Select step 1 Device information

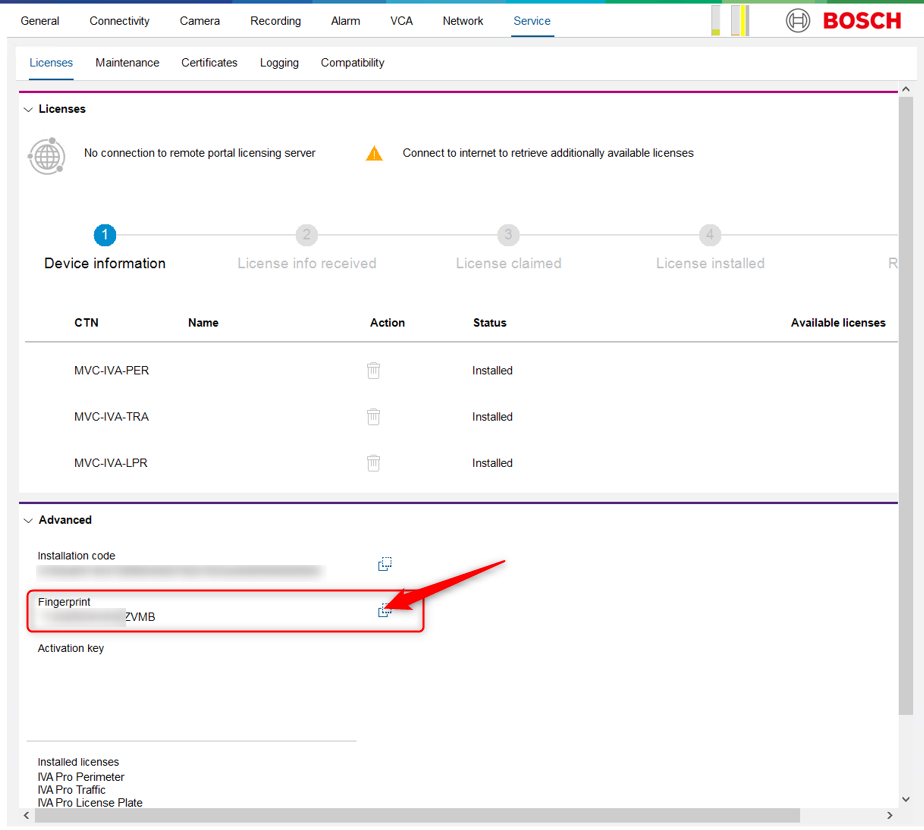105,236
